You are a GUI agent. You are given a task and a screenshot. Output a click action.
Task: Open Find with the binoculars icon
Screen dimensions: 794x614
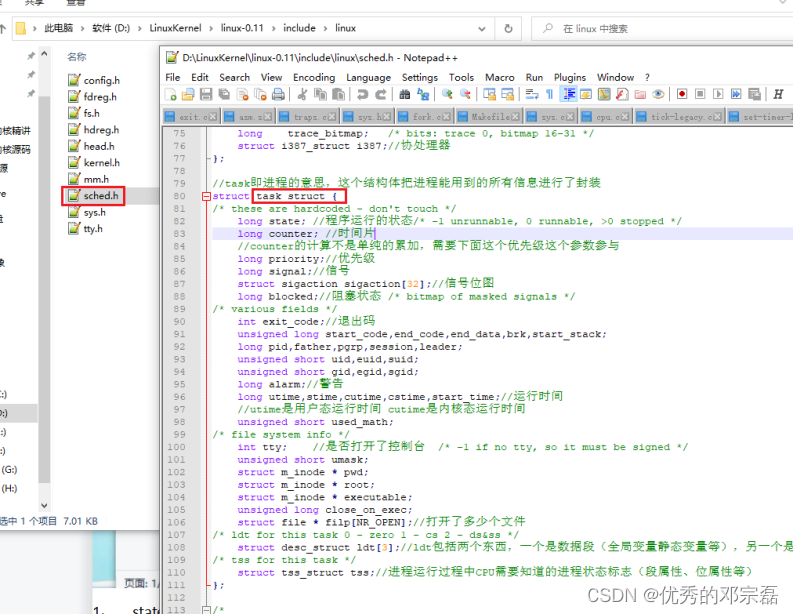click(405, 94)
